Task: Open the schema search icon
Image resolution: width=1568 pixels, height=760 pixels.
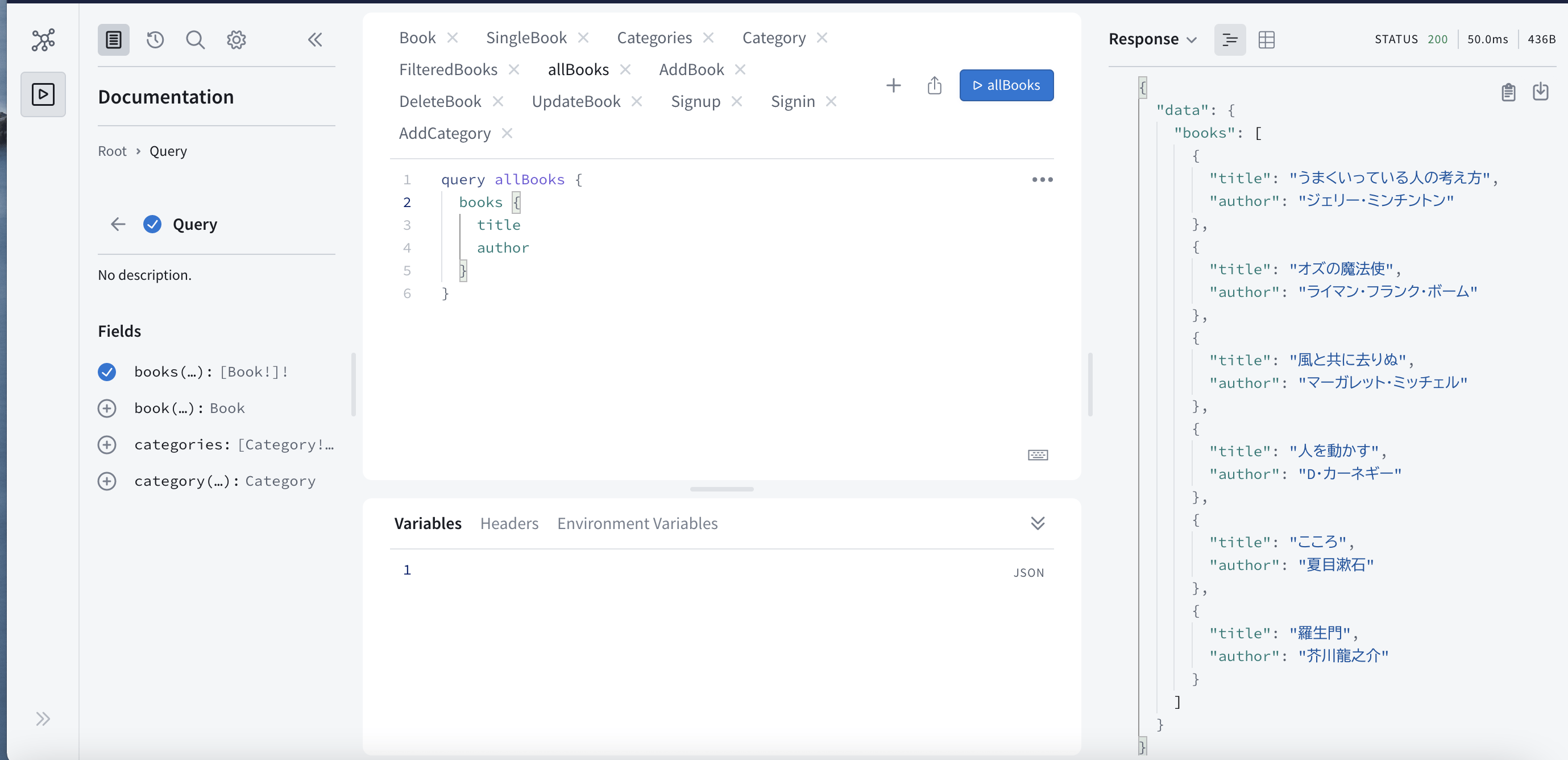Action: 196,40
